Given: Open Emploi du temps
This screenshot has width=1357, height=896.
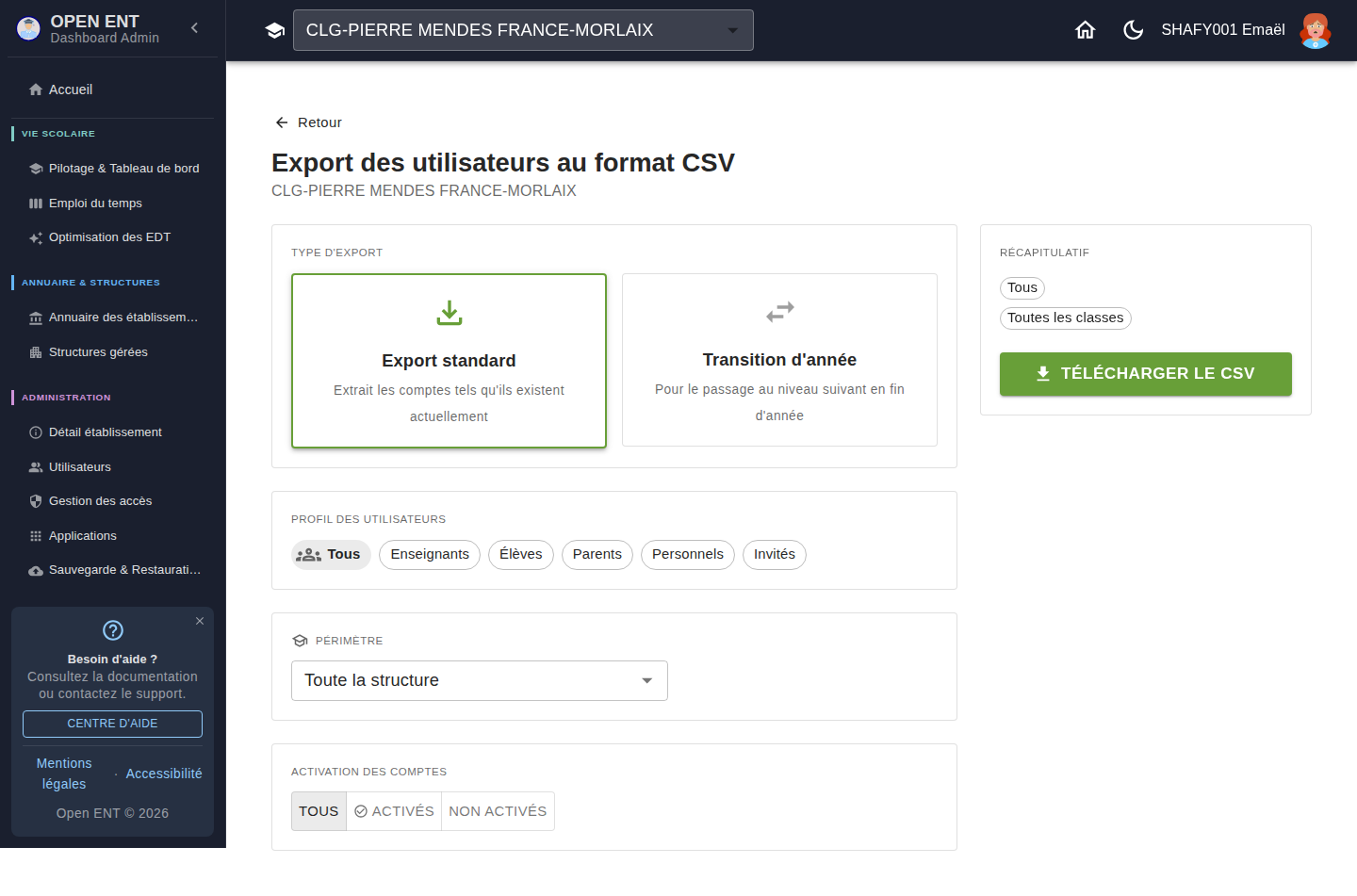Looking at the screenshot, I should tap(113, 204).
